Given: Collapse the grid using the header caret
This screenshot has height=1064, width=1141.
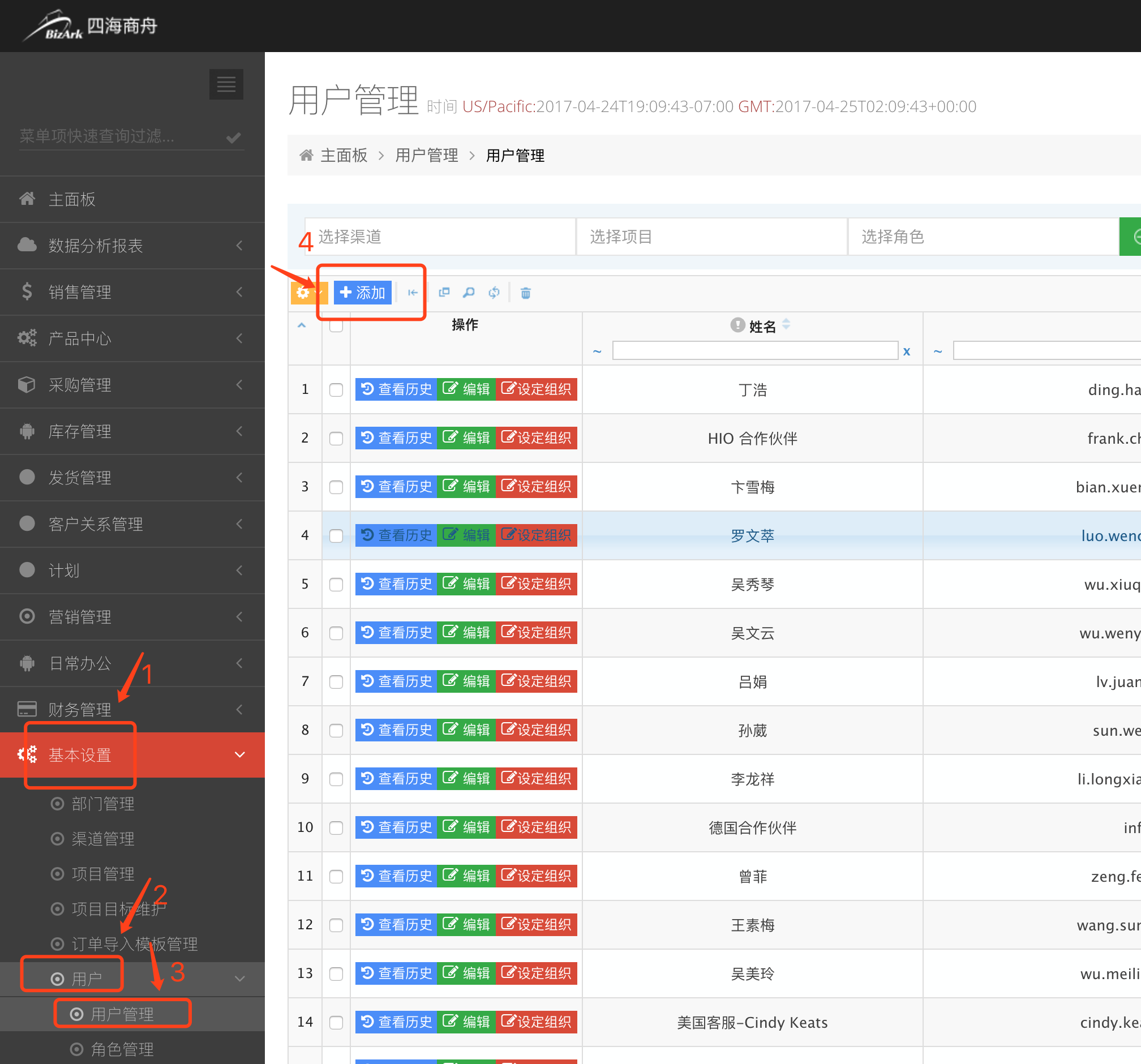Looking at the screenshot, I should point(302,325).
